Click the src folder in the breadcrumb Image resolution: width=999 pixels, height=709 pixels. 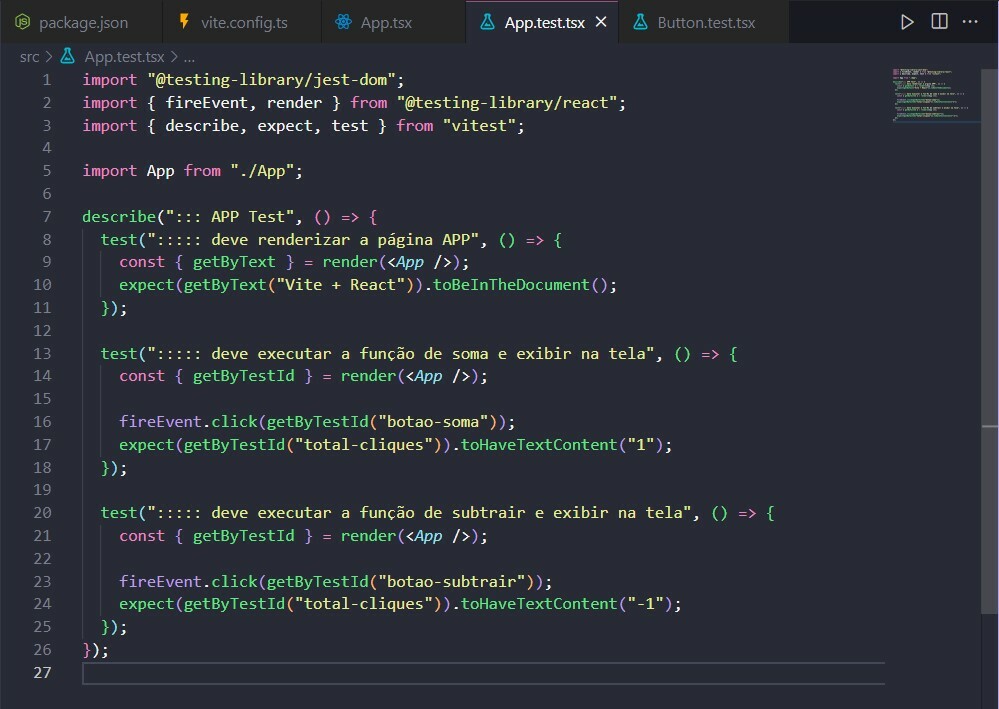30,57
